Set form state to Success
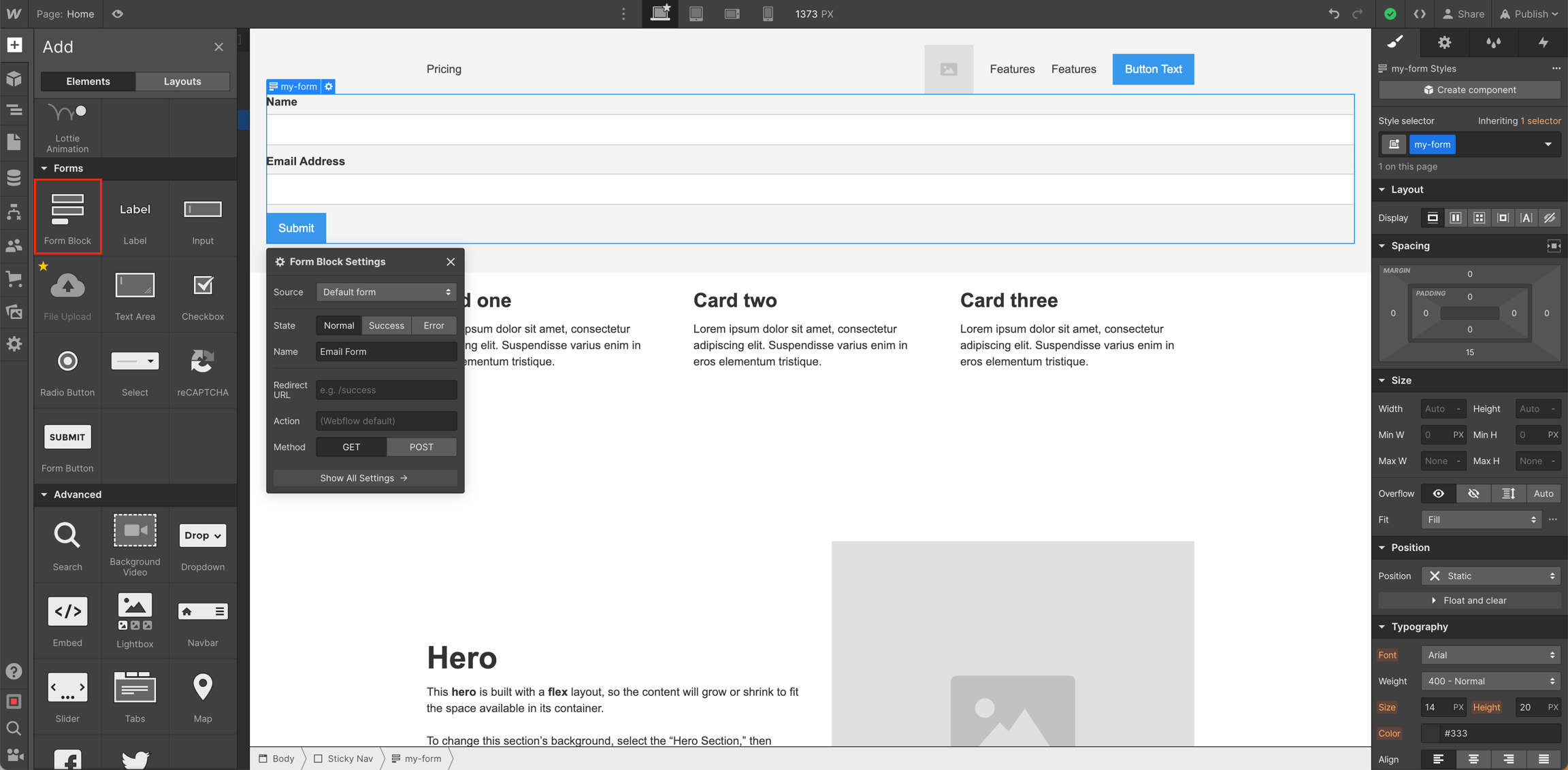This screenshot has height=770, width=1568. click(x=386, y=325)
